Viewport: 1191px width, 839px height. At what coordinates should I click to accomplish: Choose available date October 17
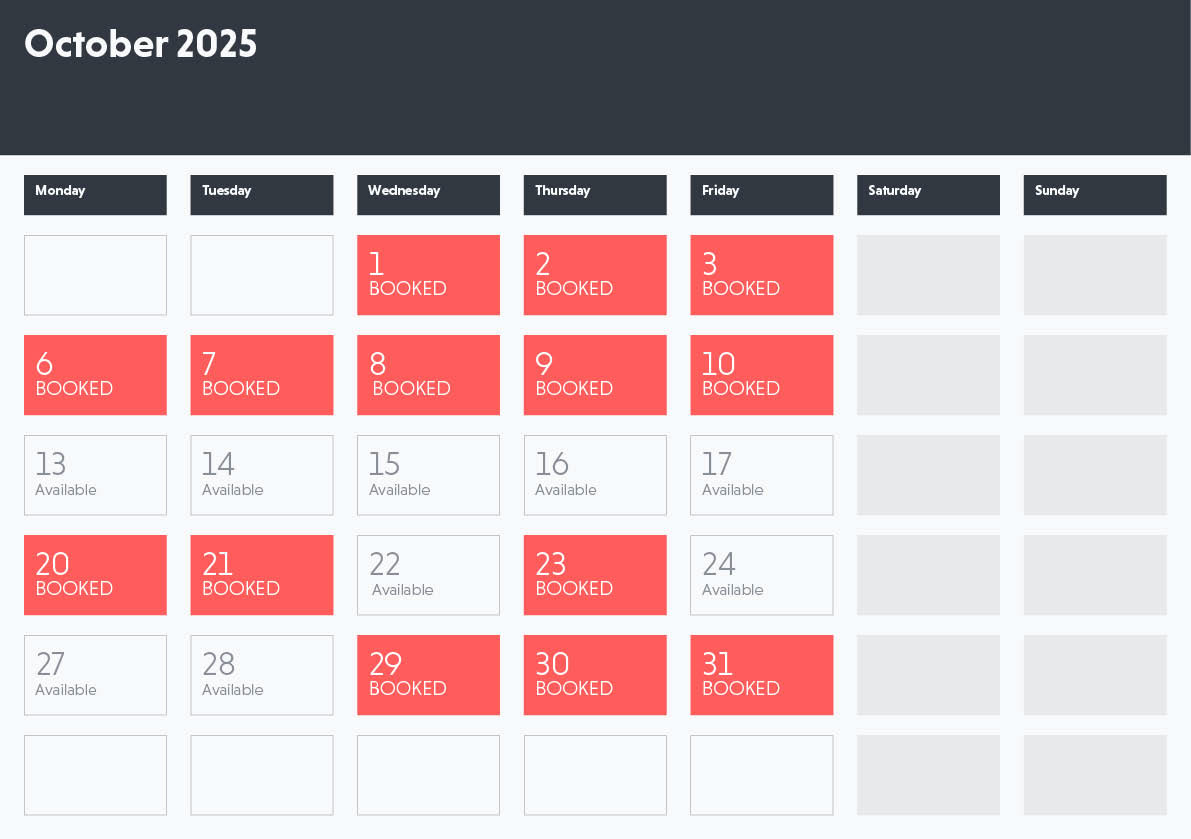[x=761, y=475]
